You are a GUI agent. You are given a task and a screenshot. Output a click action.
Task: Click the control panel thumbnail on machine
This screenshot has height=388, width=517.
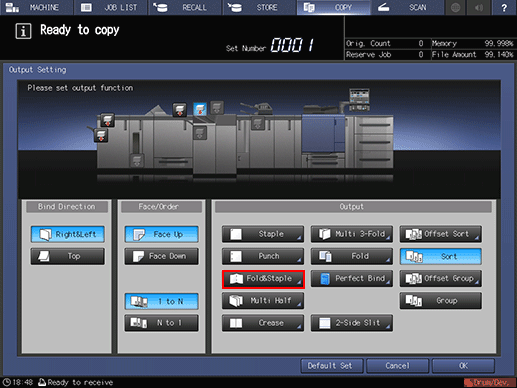tap(359, 99)
